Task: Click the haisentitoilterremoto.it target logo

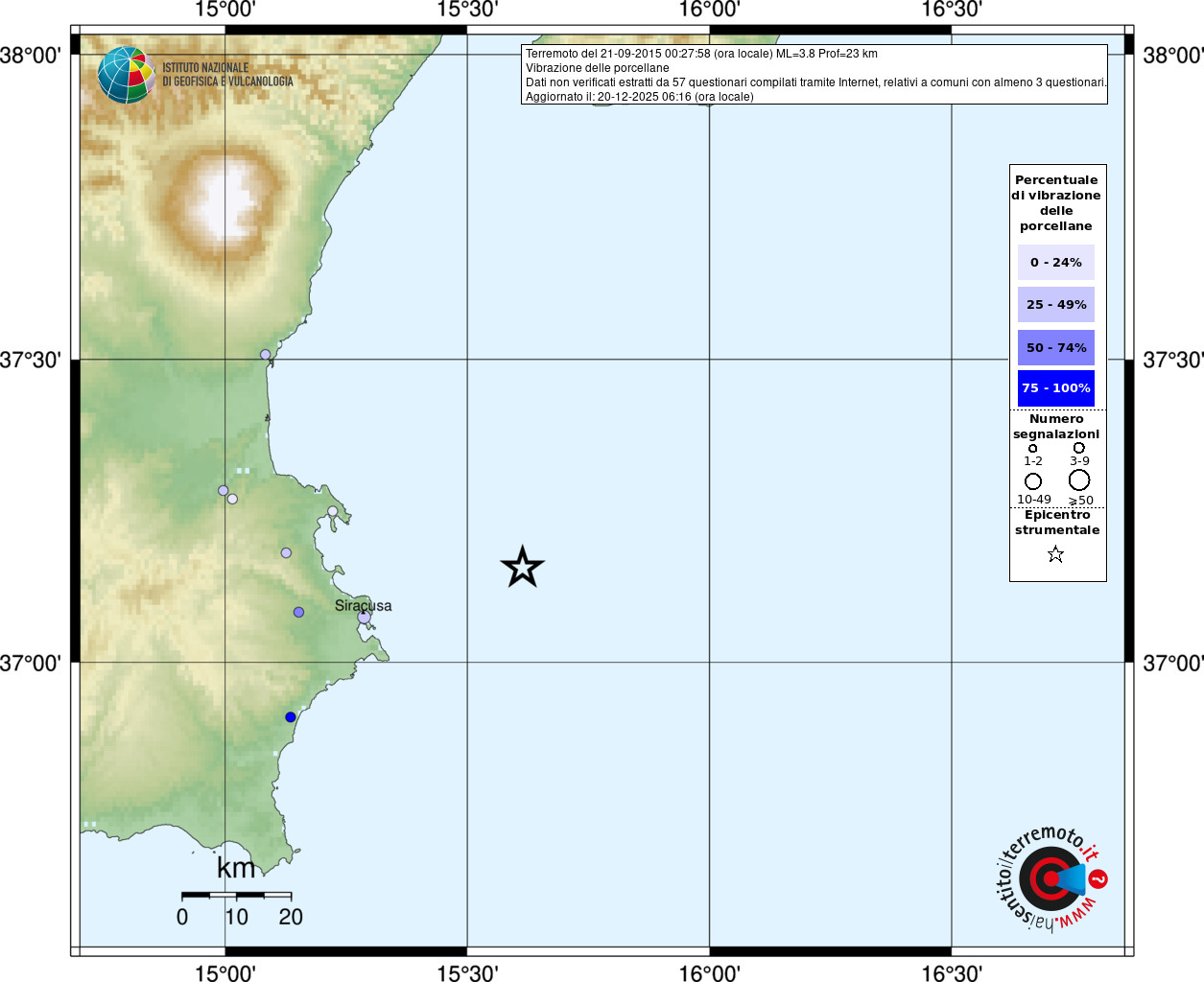Action: [x=1051, y=877]
